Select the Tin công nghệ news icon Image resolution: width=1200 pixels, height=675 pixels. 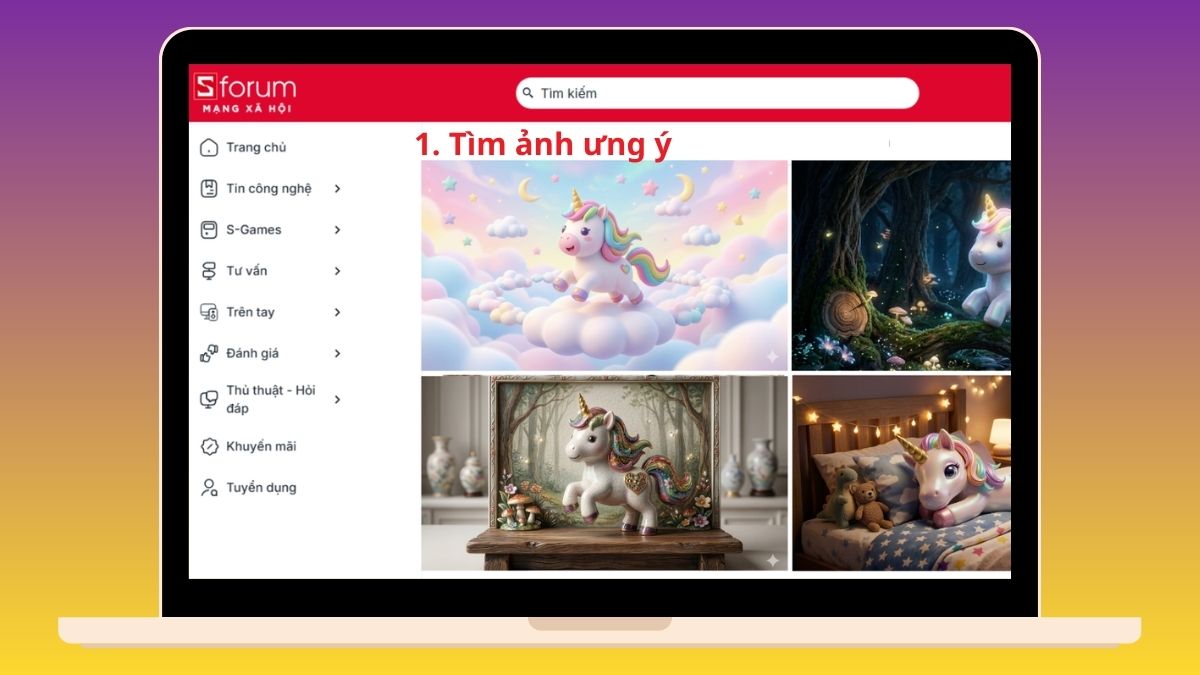207,188
